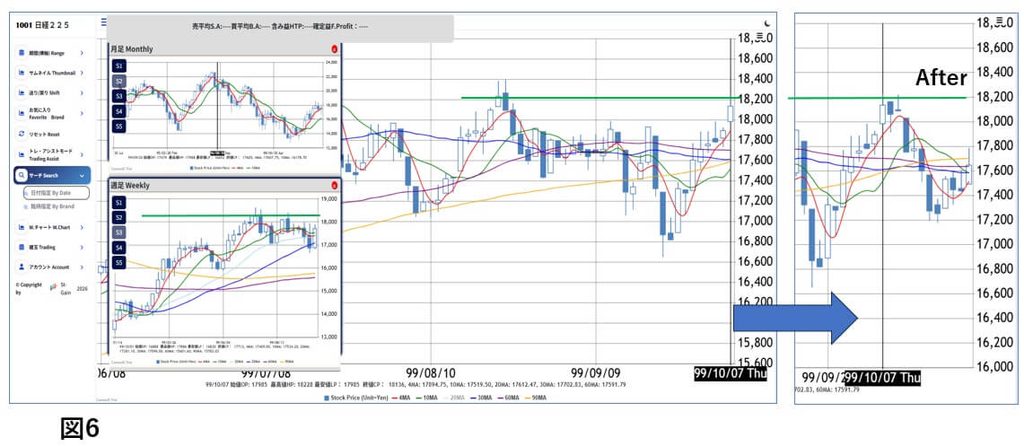This screenshot has width=1024, height=446.
Task: Click the OP/HP/LP/CP price info line below the chart
Action: pos(415,385)
